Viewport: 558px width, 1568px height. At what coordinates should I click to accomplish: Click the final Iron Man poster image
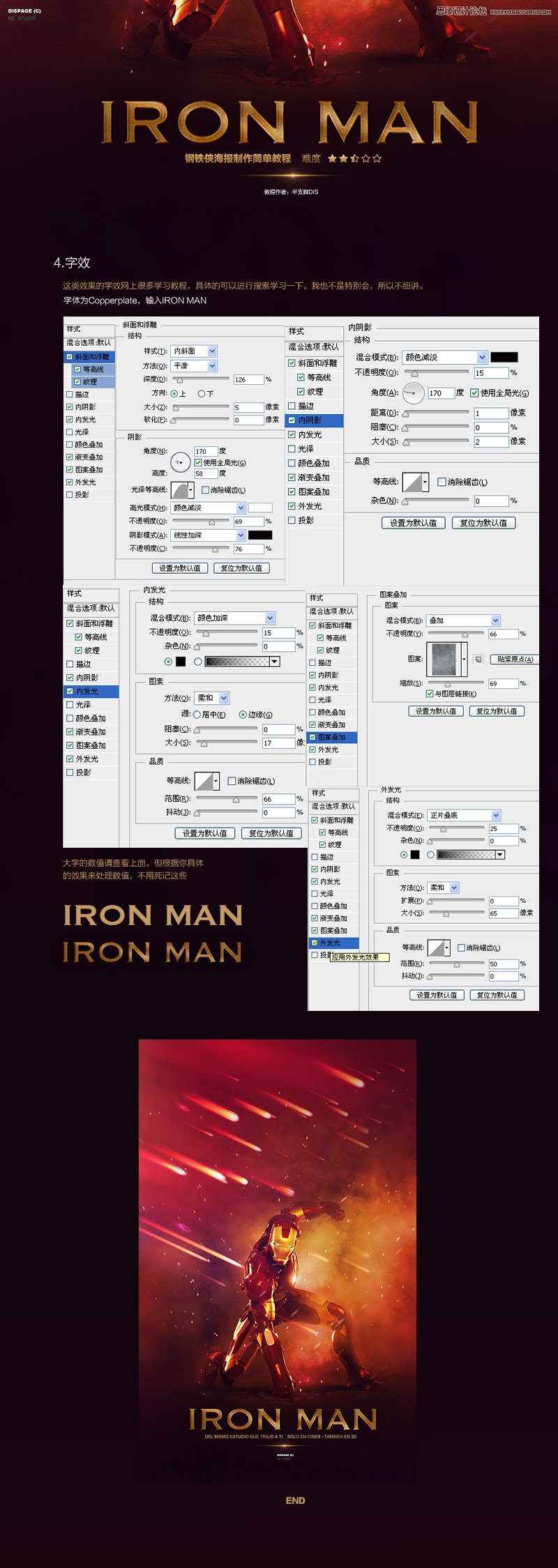pyautogui.click(x=278, y=1261)
